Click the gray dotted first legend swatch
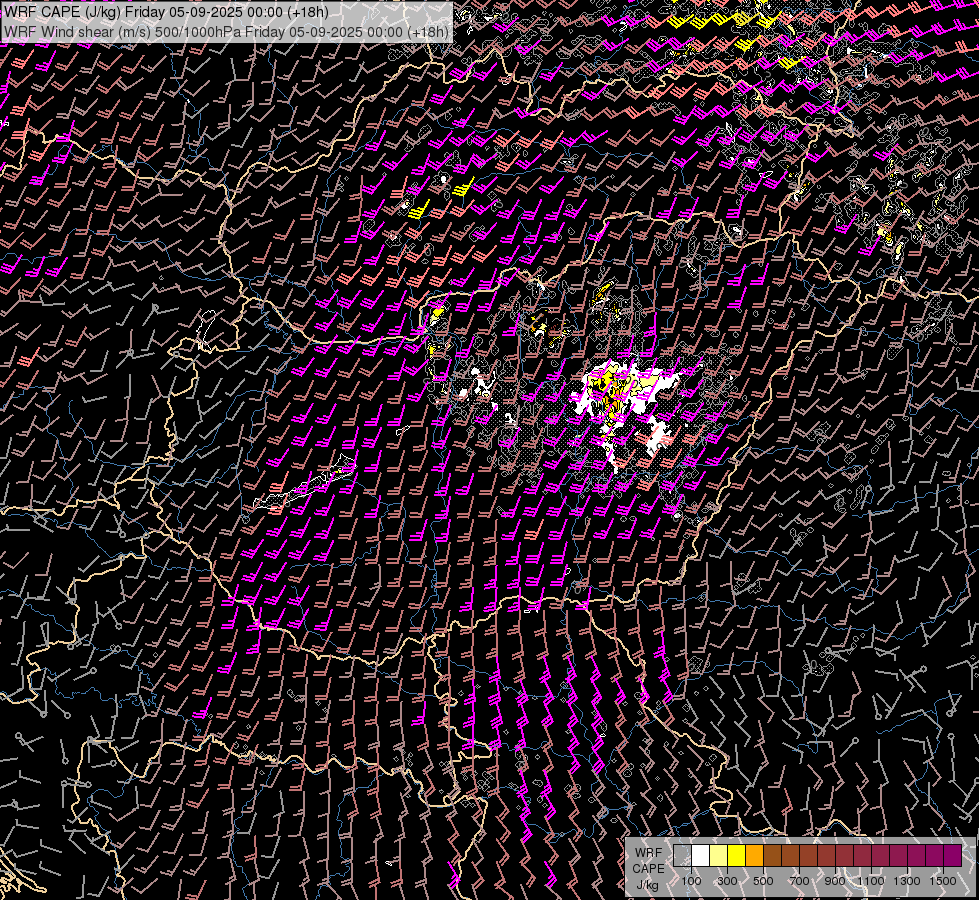 [682, 855]
